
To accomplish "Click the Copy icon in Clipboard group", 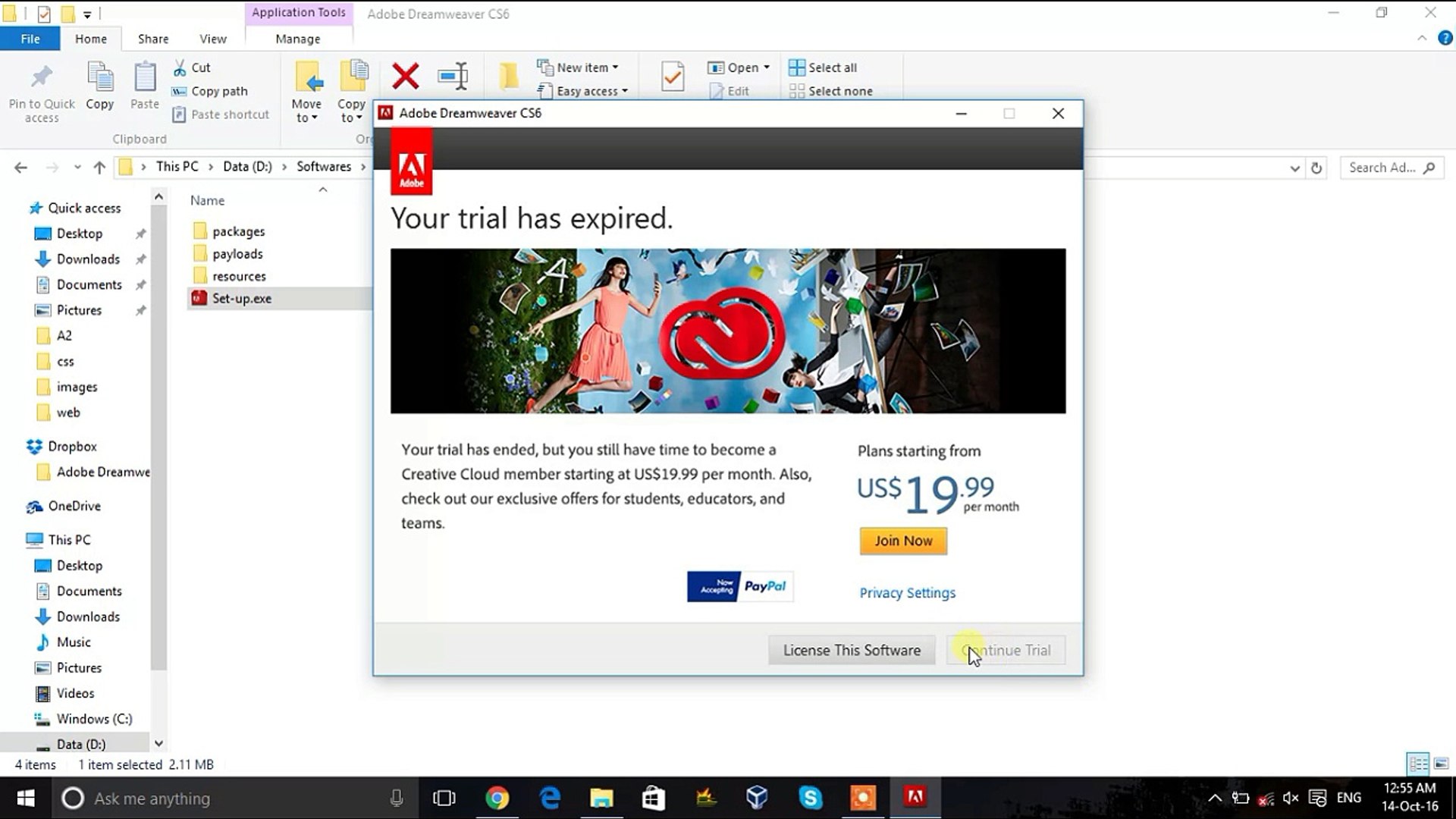I will click(100, 78).
